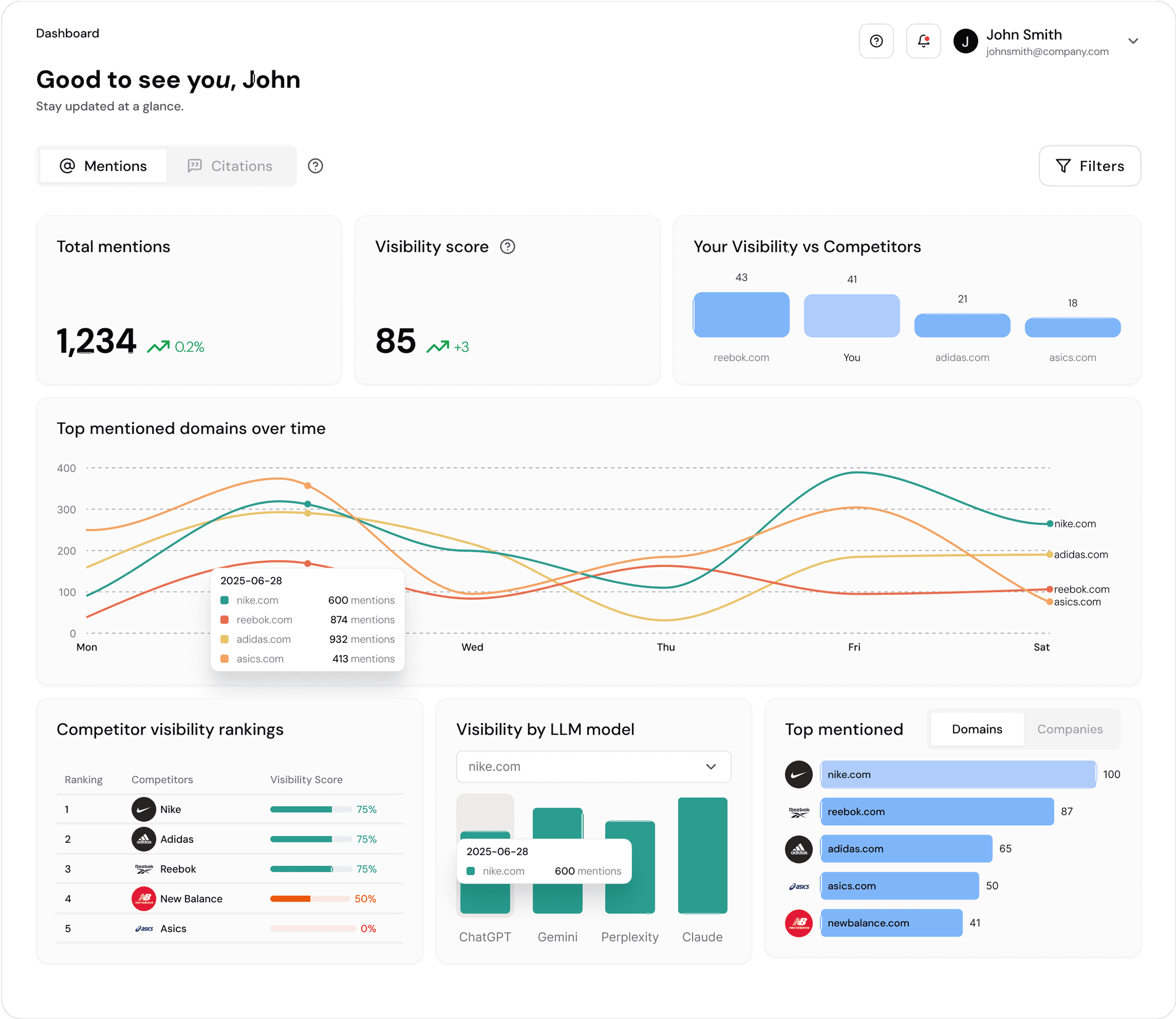
Task: Open the nike.com dropdown in Visibility by LLM model
Action: coord(593,767)
